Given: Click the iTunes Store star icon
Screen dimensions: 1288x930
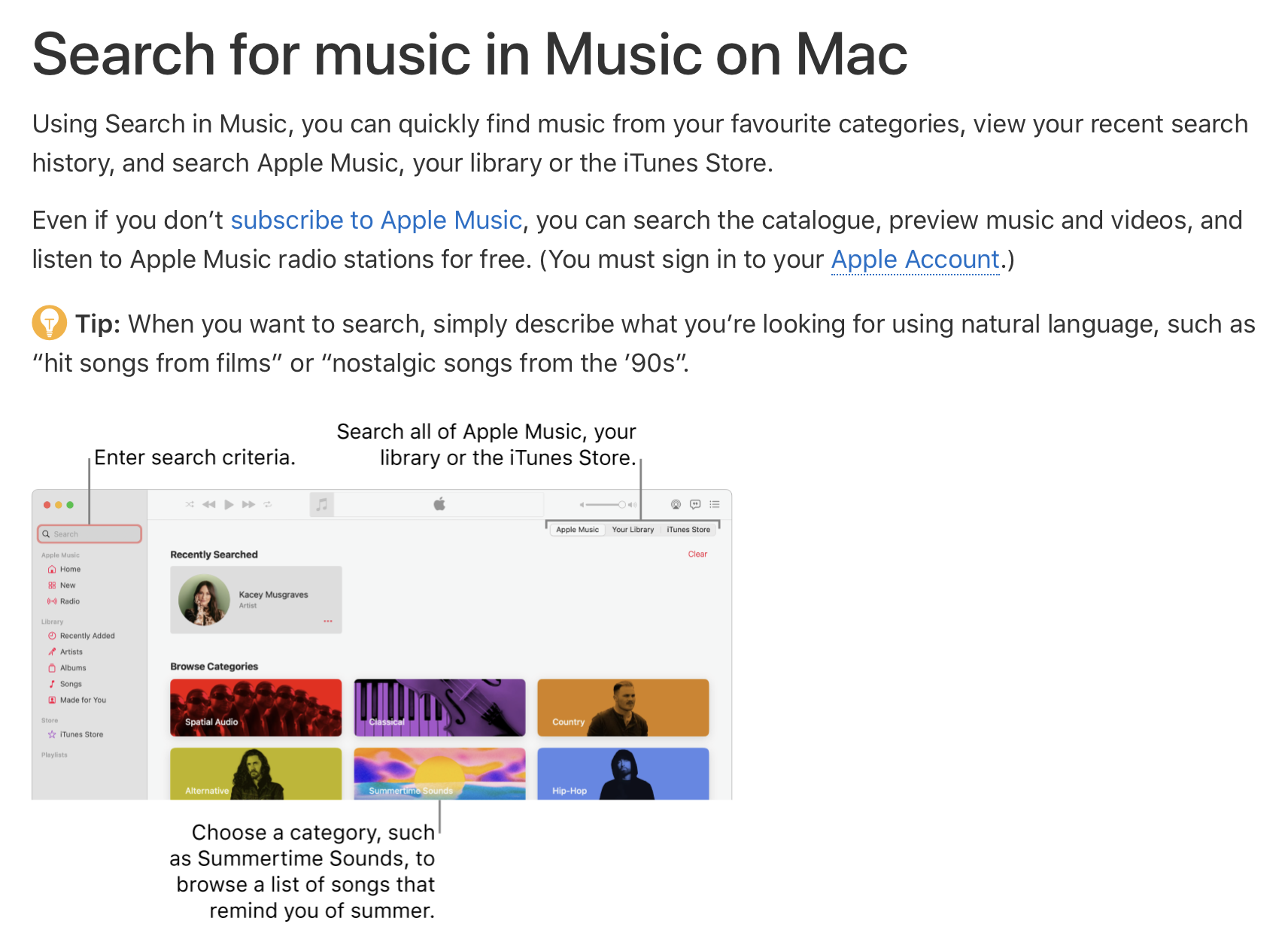Looking at the screenshot, I should point(52,734).
